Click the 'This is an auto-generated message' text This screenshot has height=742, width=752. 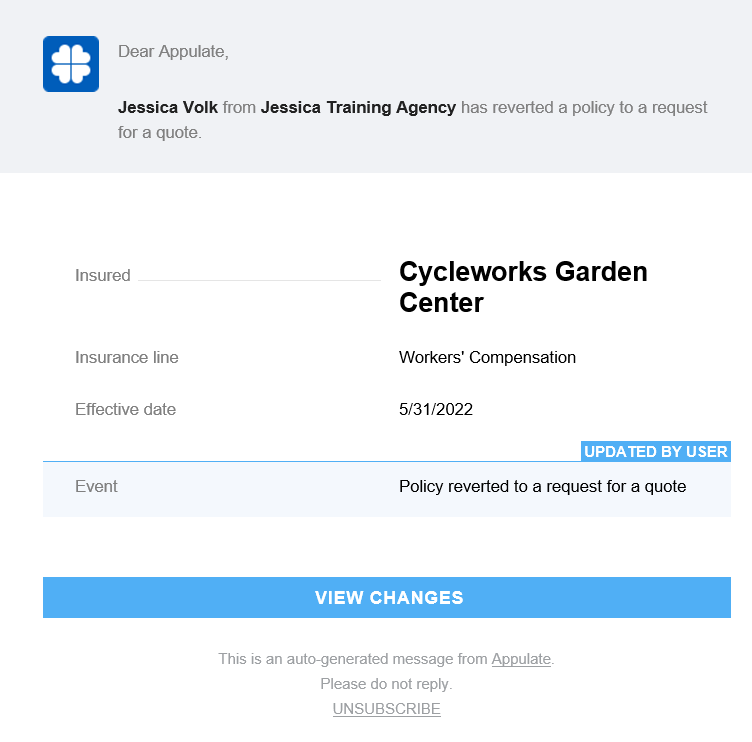point(353,659)
